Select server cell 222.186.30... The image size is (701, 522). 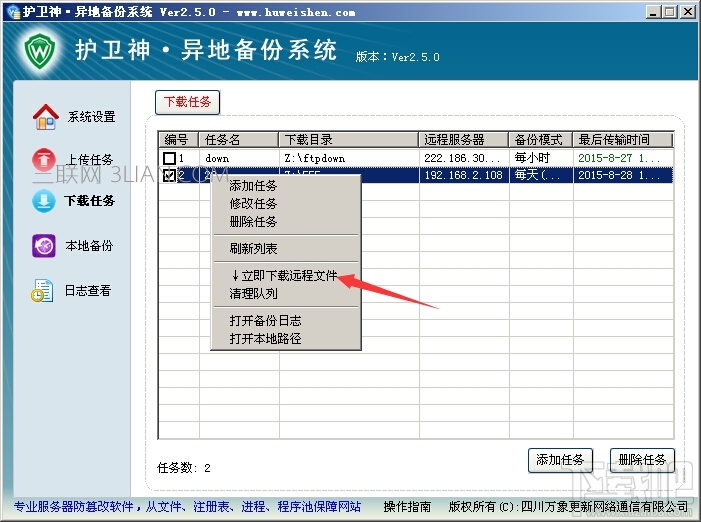tap(462, 158)
